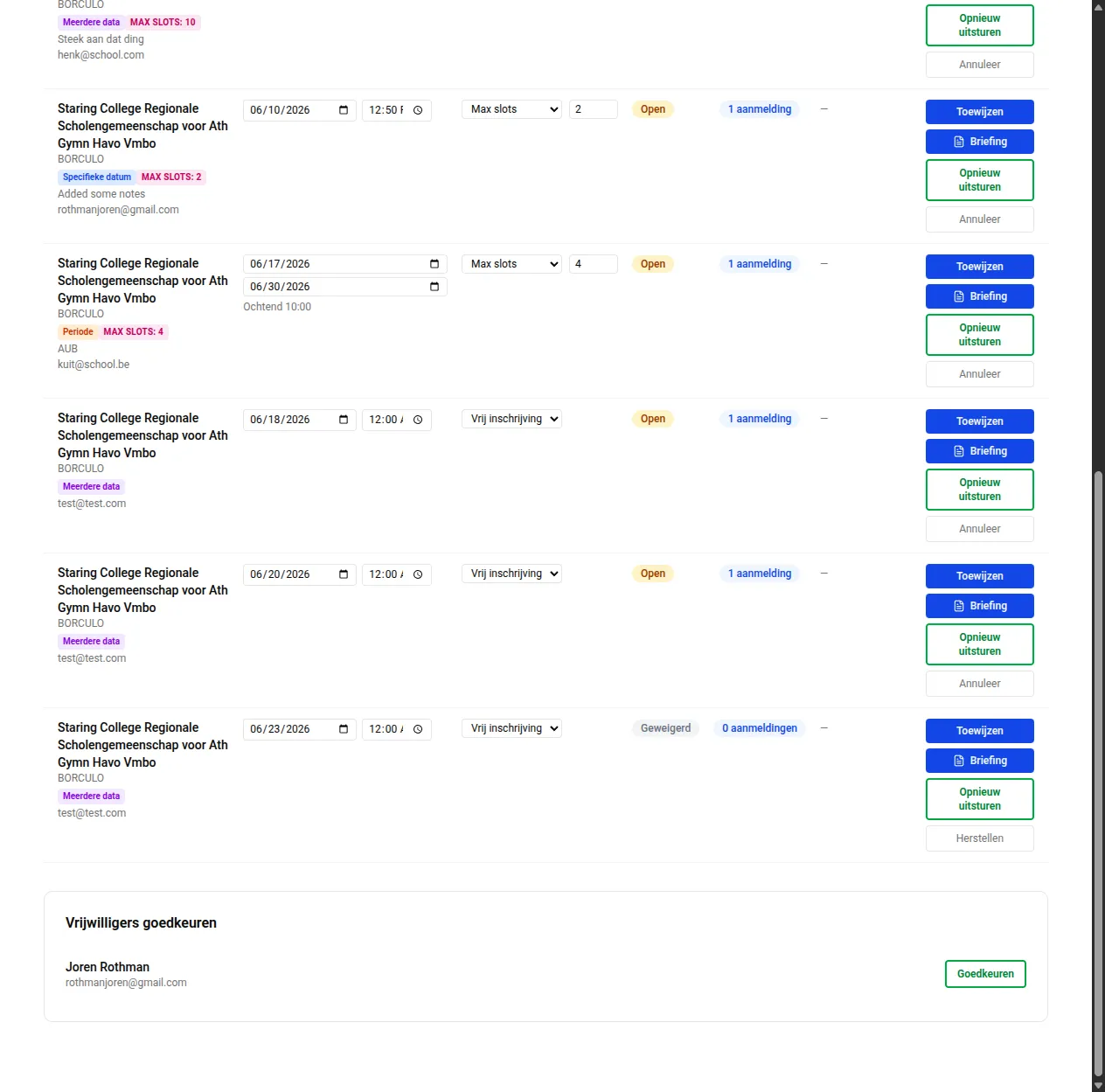Click Opnieuw uitsturen in the 06/18/2026 row
Viewport: 1105px width, 1092px height.
point(980,490)
